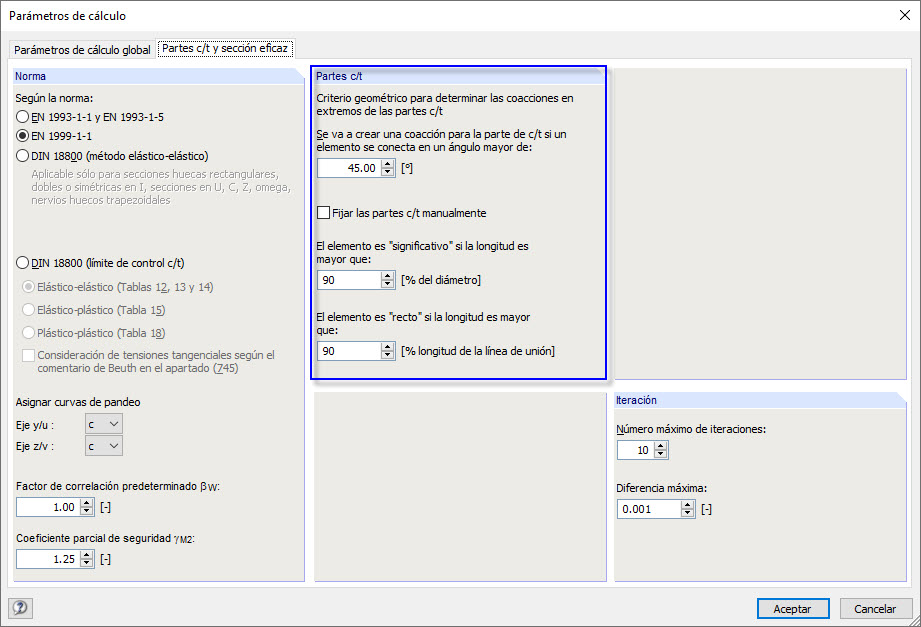Open the Eje y/u buckling curve dropdown

pos(104,424)
